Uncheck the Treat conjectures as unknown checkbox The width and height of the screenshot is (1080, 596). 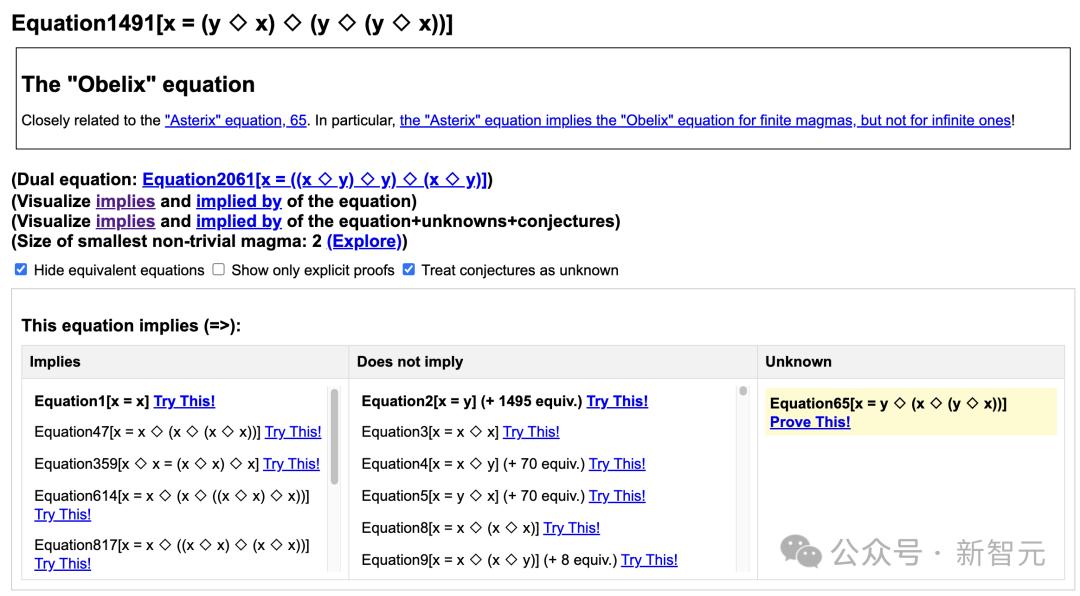tap(408, 270)
